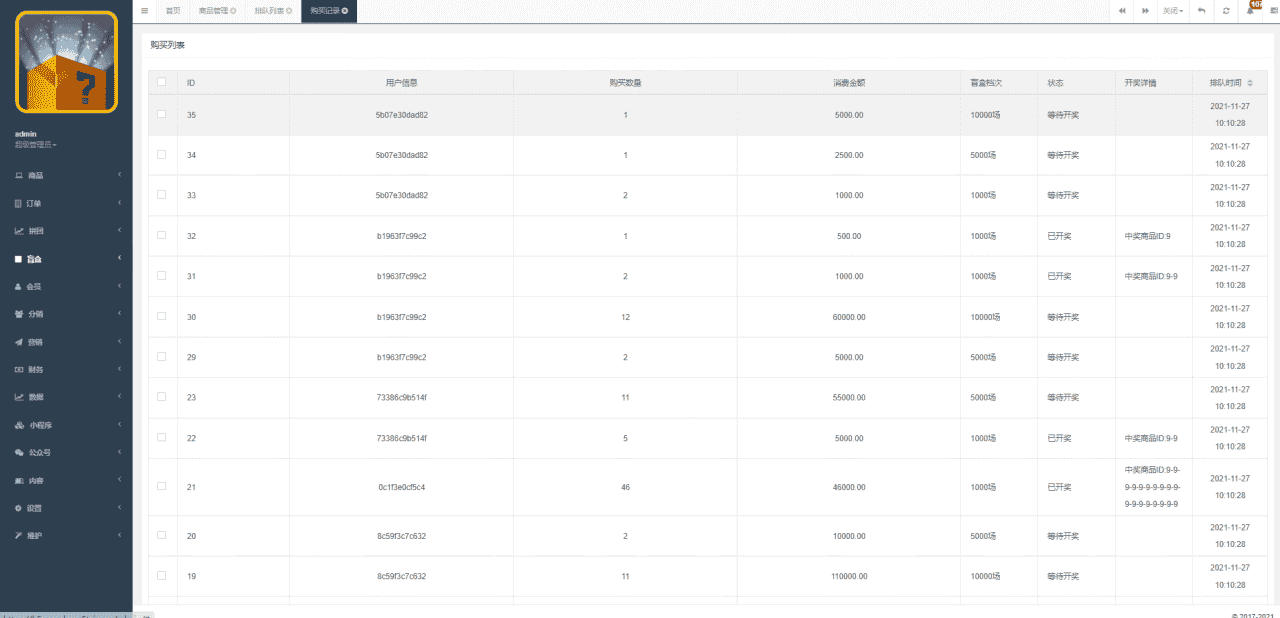The width and height of the screenshot is (1280, 618).
Task: Expand the 订单 menu chevron
Action: click(x=119, y=203)
